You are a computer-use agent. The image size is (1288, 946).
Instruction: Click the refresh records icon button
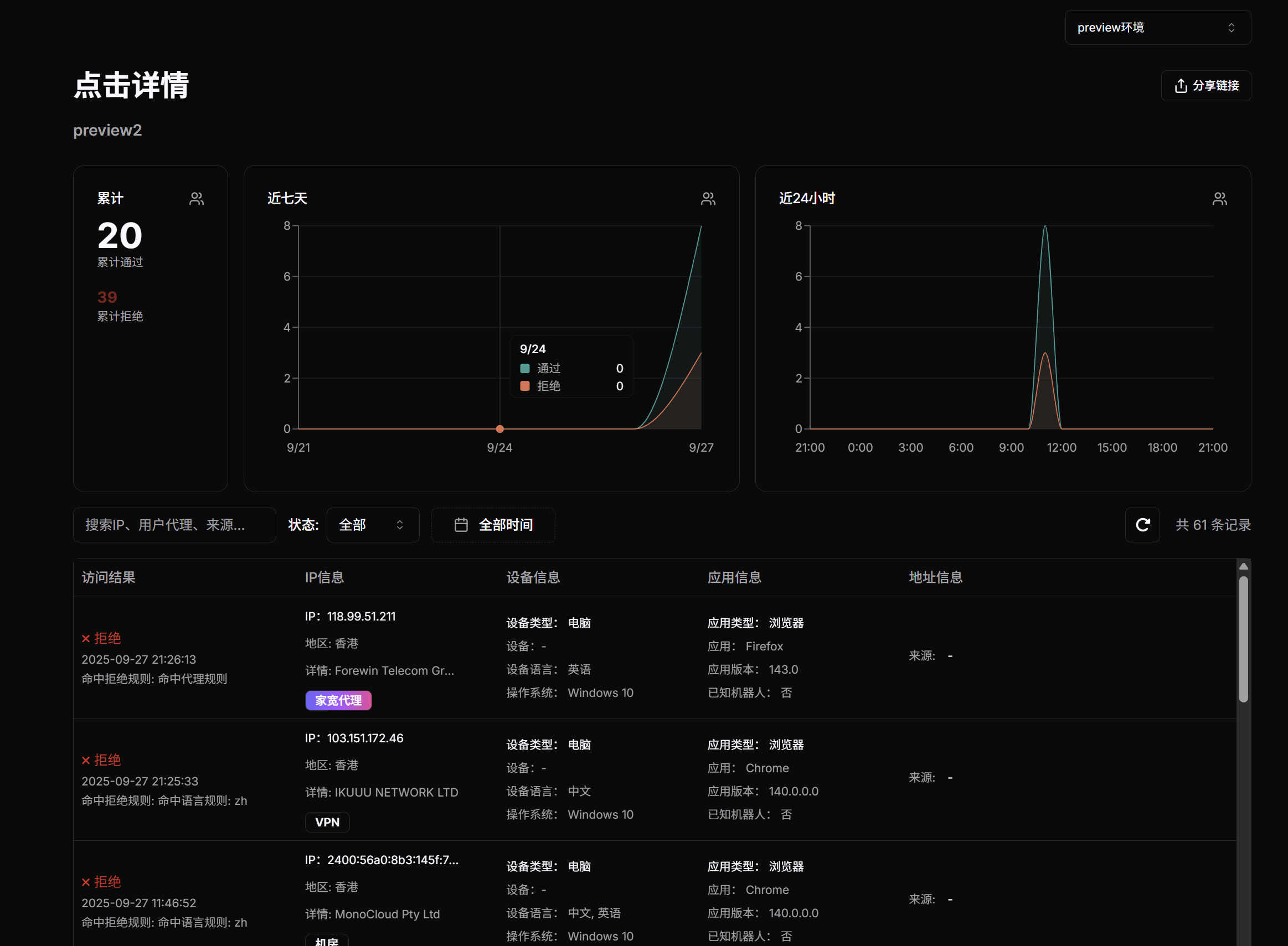click(1142, 525)
